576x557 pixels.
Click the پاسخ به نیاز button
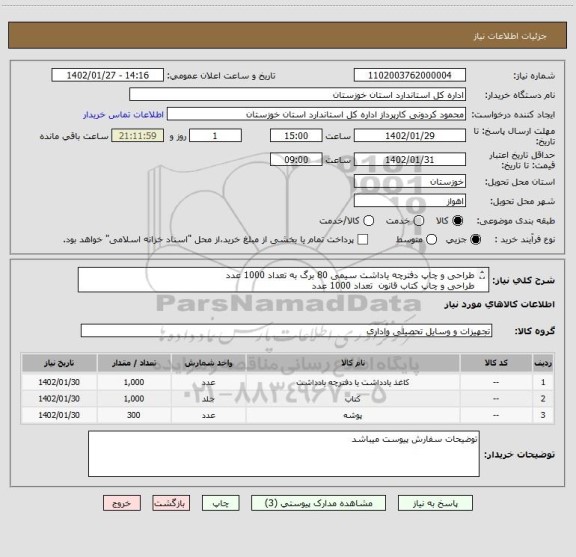coord(435,503)
